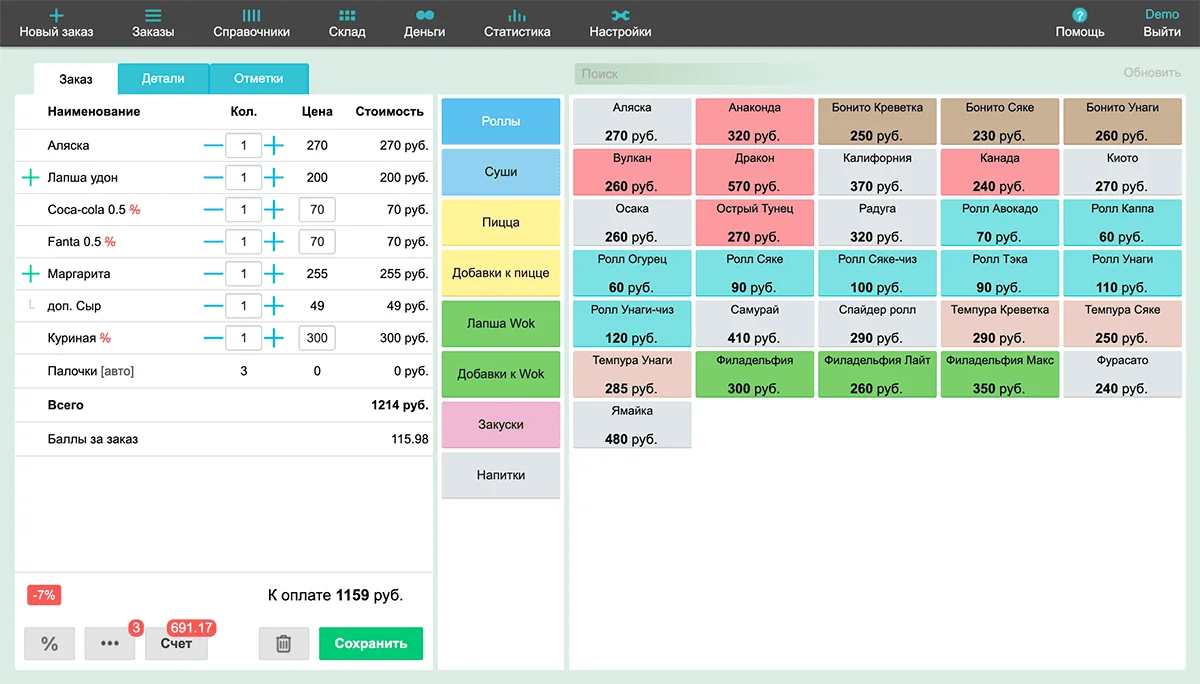Open the Заказы list icon
The width and height of the screenshot is (1200, 684).
click(x=153, y=16)
